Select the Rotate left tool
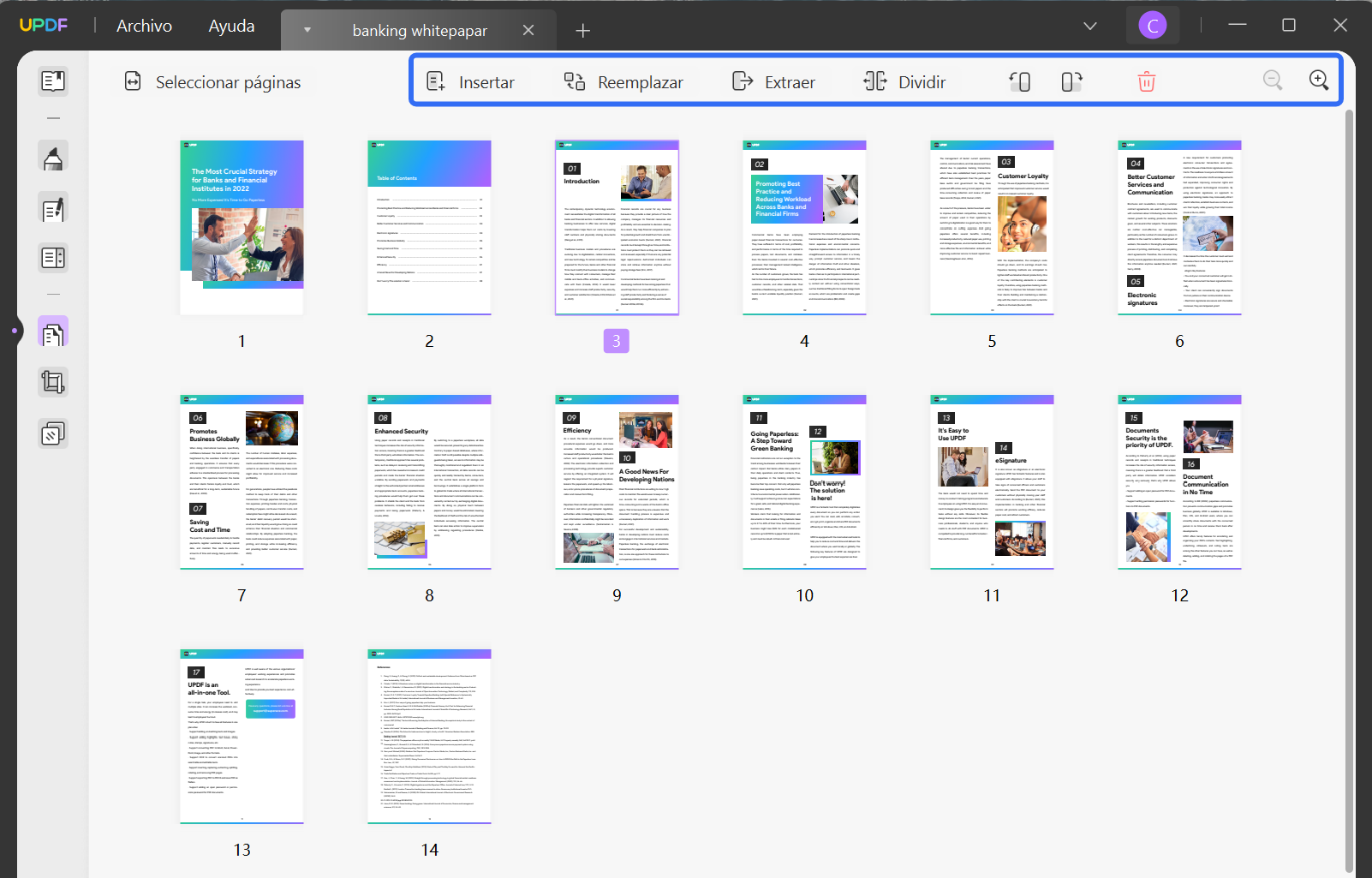 pyautogui.click(x=1019, y=81)
